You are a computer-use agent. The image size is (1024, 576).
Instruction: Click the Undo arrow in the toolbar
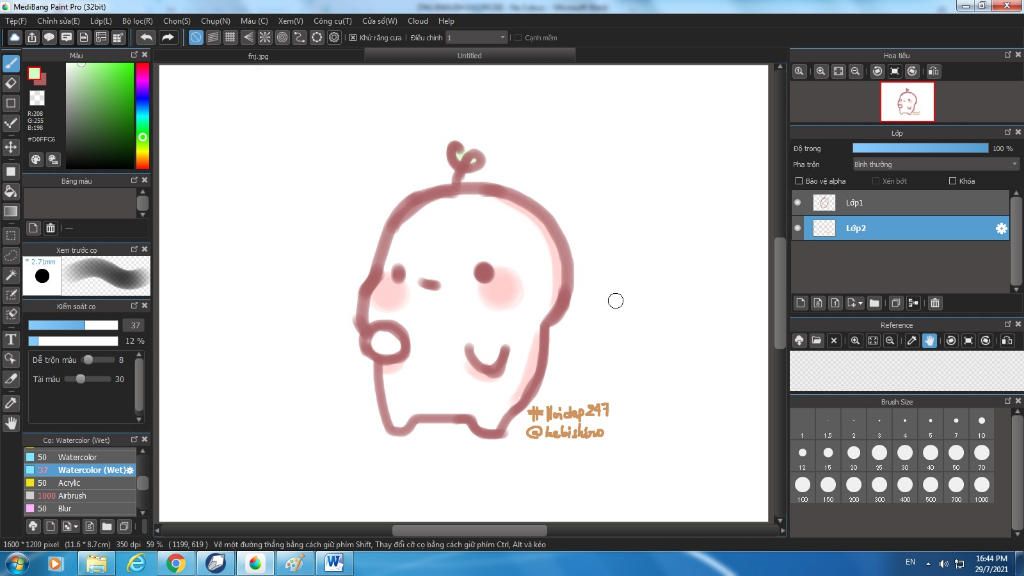[146, 37]
